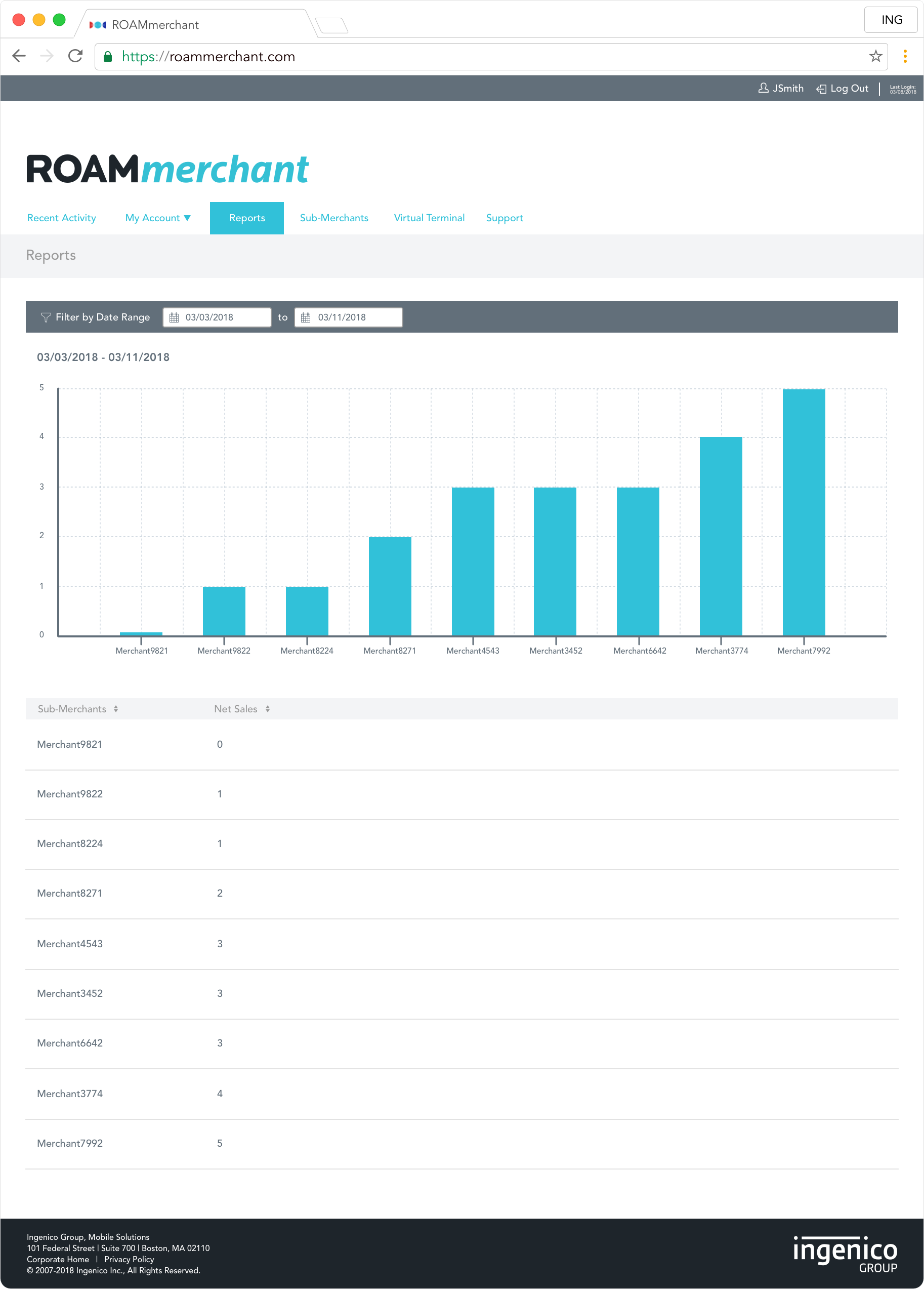Sort by Sub-Merchants column arrows

[116, 709]
